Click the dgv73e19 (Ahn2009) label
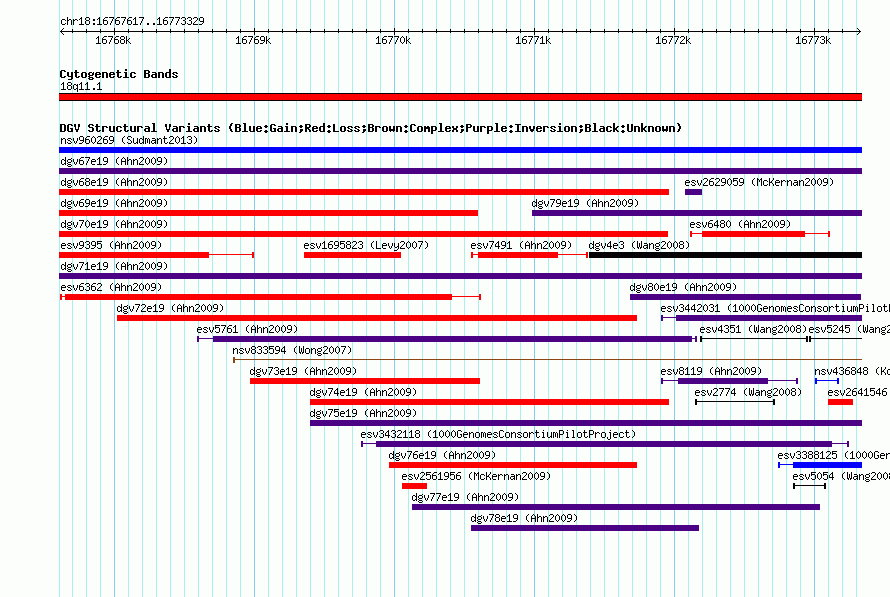 pos(303,371)
